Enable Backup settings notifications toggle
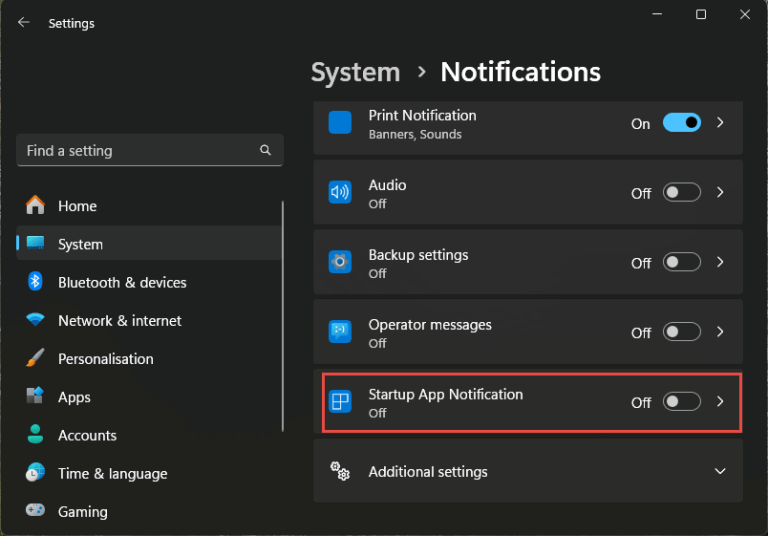Screen dimensions: 768x536 [x=682, y=262]
